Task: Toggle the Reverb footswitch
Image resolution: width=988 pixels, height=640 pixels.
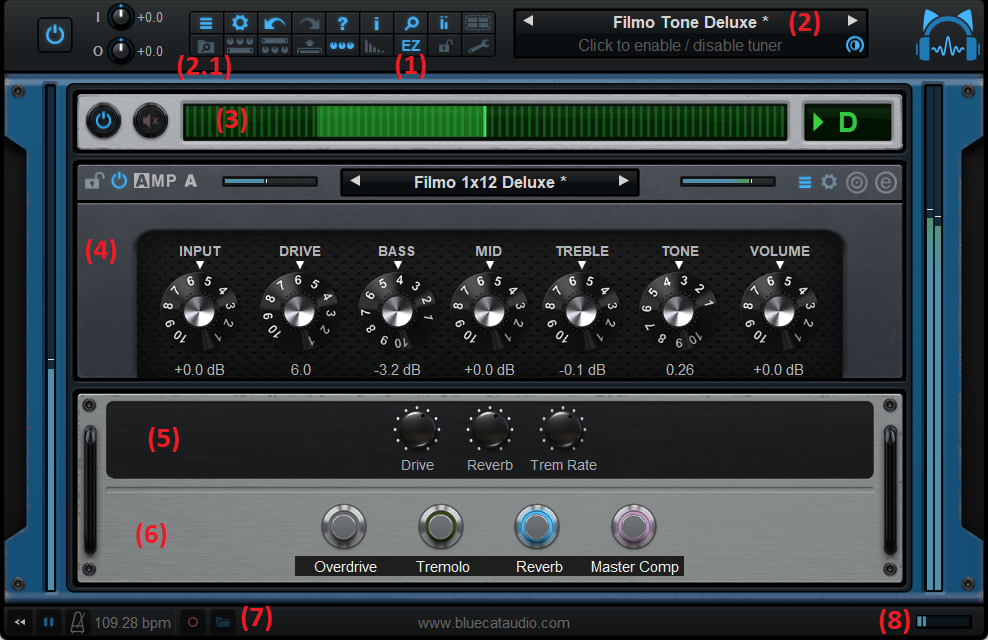Action: pyautogui.click(x=537, y=527)
